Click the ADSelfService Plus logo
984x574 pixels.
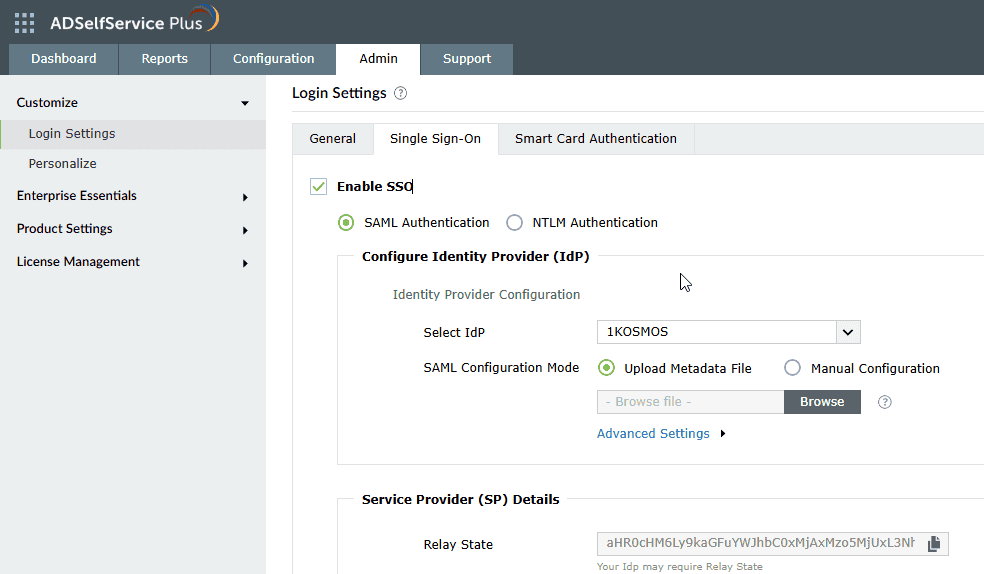(135, 22)
